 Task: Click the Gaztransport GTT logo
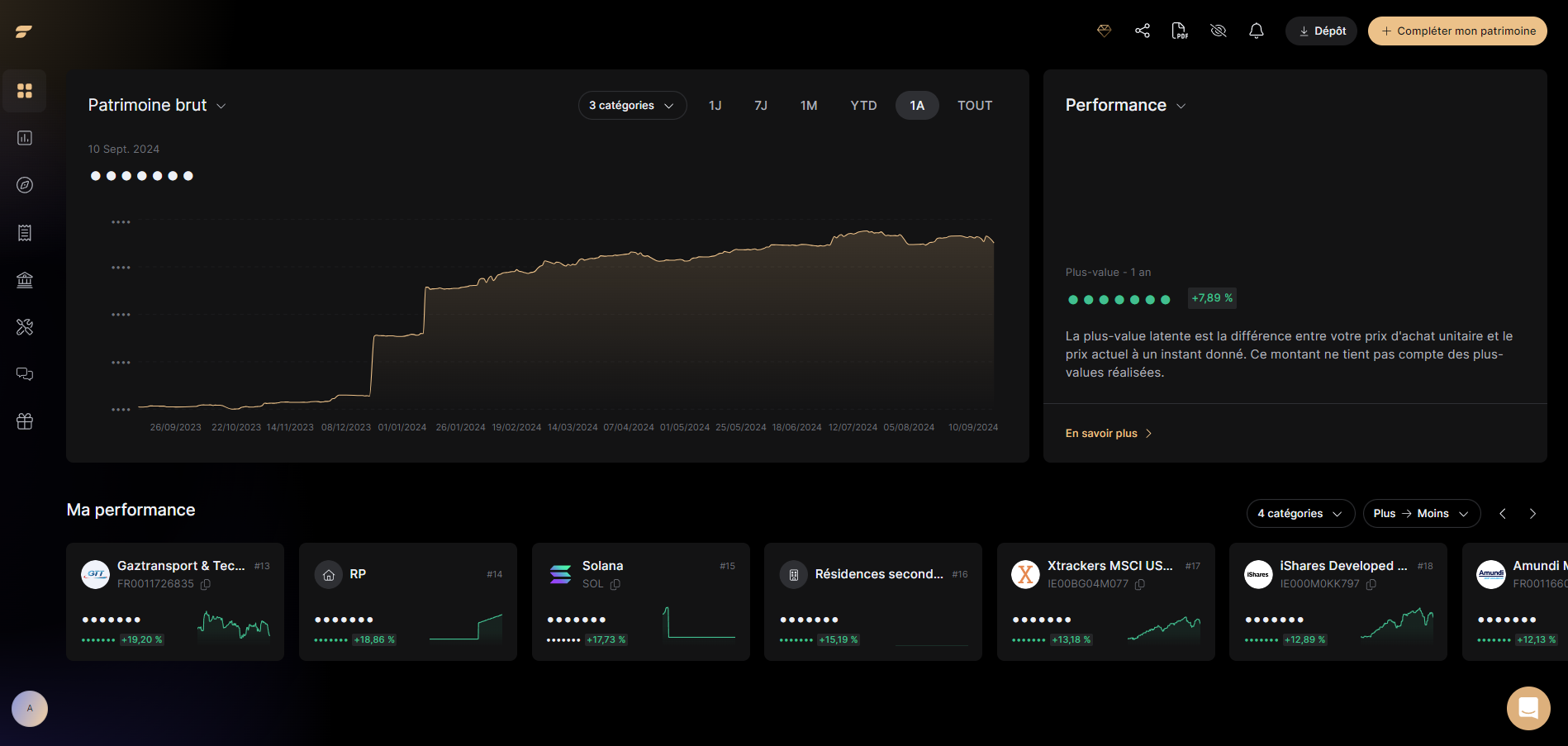coord(96,574)
